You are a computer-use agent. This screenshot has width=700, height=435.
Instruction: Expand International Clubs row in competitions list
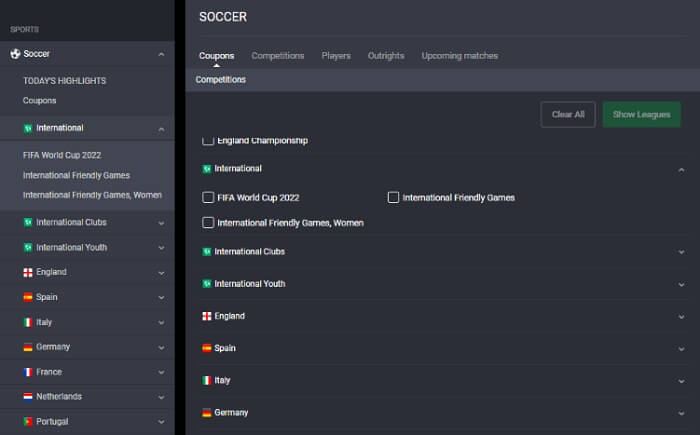(681, 252)
